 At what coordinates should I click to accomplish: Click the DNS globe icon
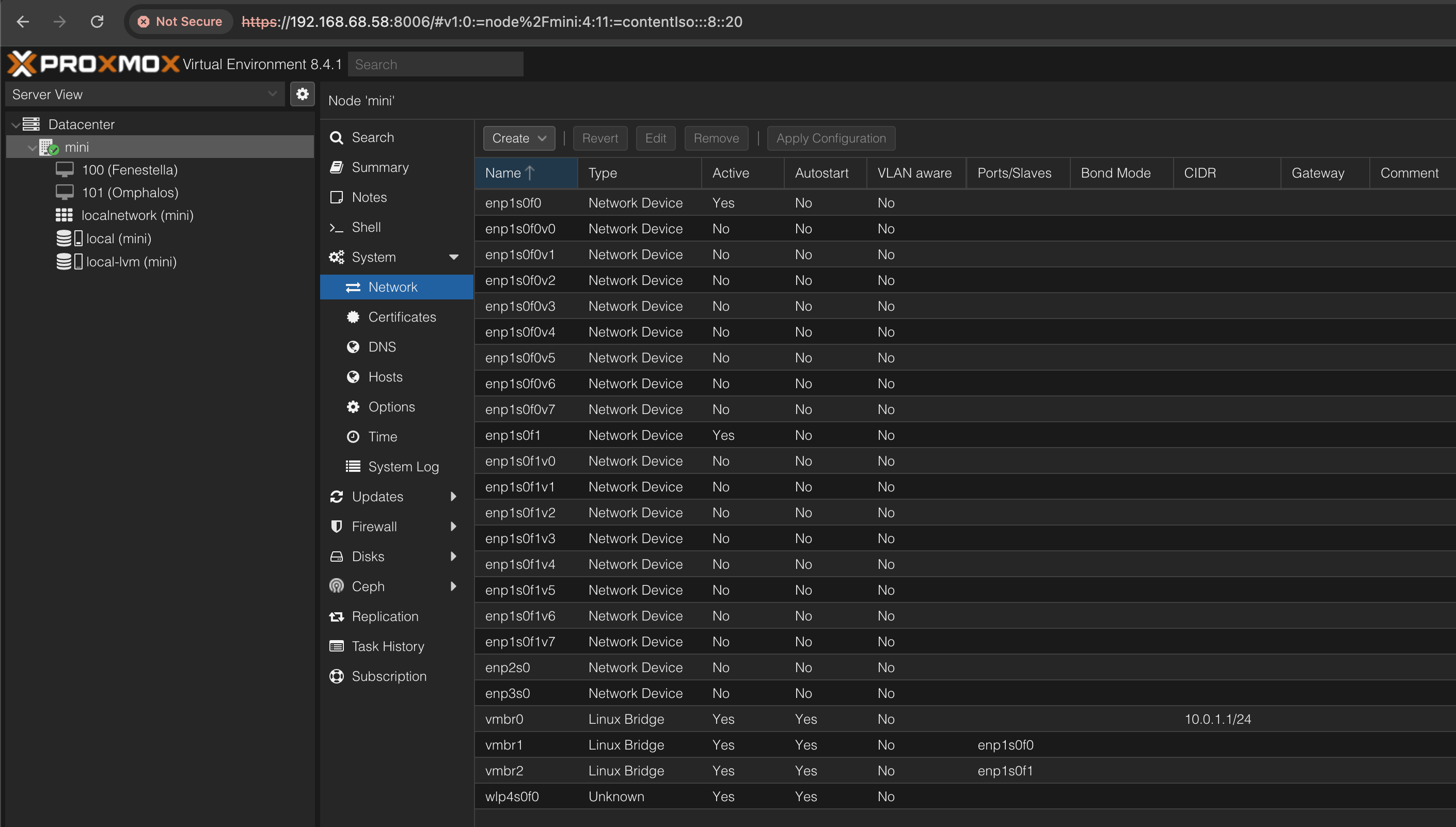click(353, 346)
